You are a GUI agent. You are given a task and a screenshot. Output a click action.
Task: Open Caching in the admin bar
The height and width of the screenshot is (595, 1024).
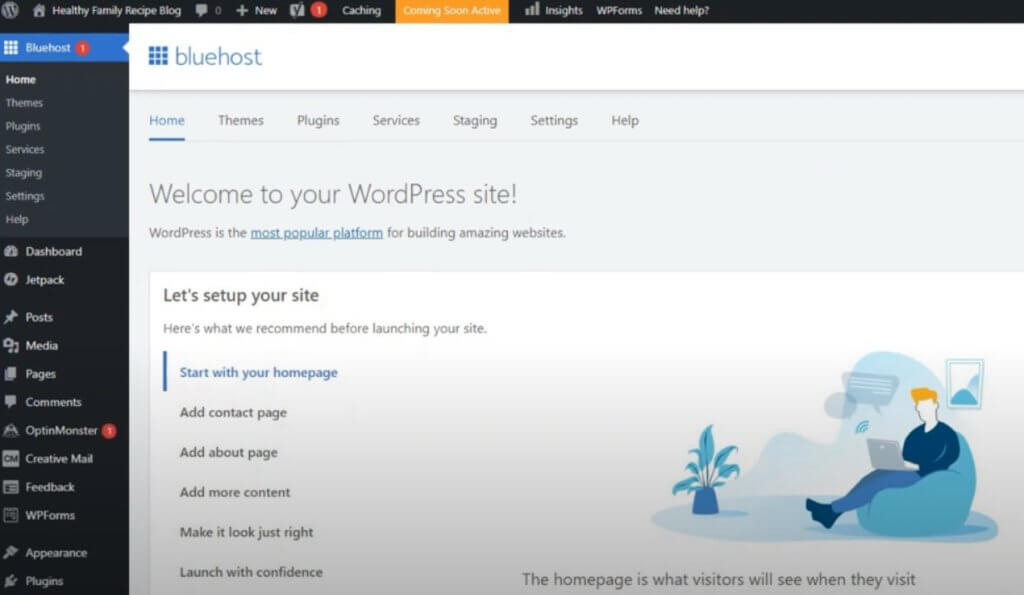click(361, 10)
